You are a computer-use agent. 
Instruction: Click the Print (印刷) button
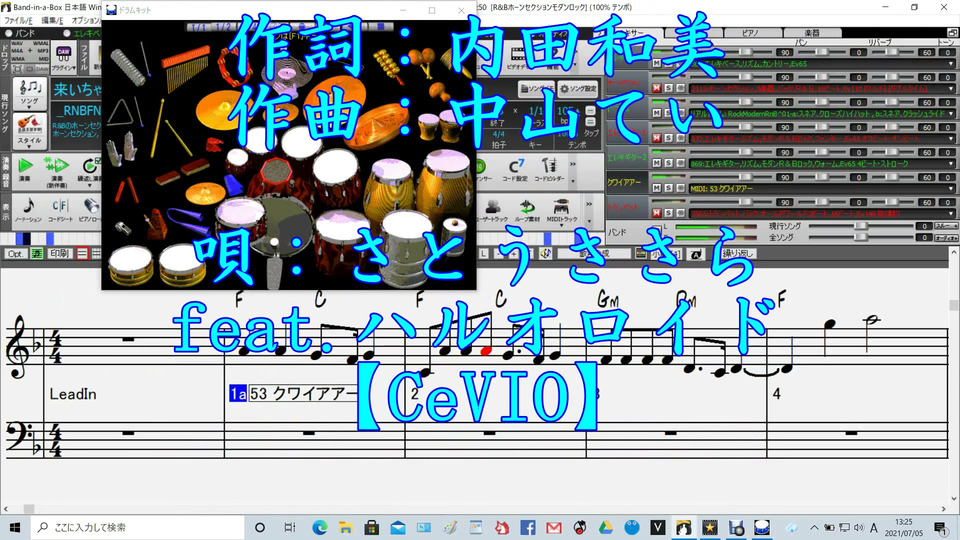59,253
